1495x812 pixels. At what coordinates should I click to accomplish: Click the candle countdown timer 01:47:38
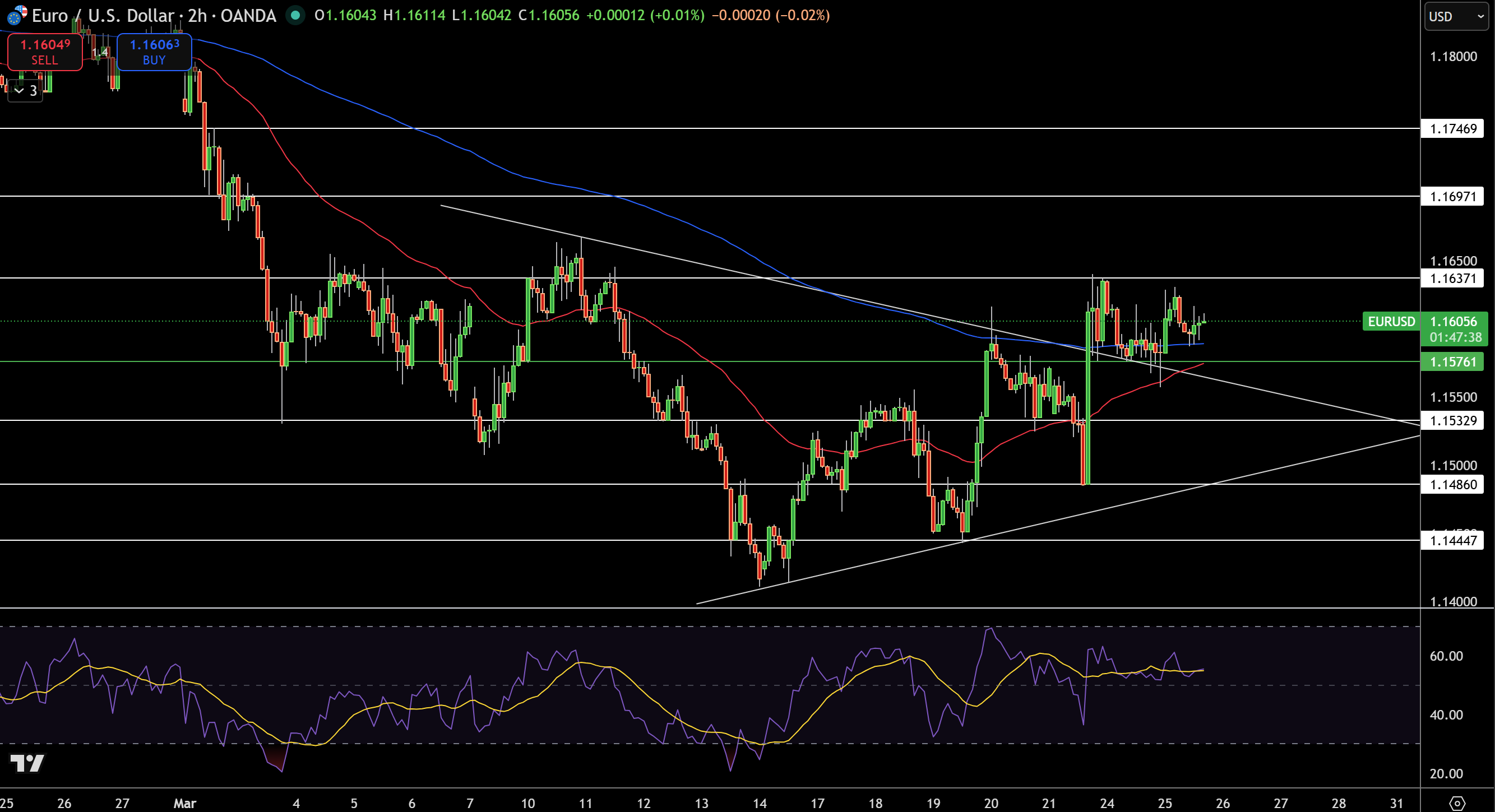(x=1455, y=337)
